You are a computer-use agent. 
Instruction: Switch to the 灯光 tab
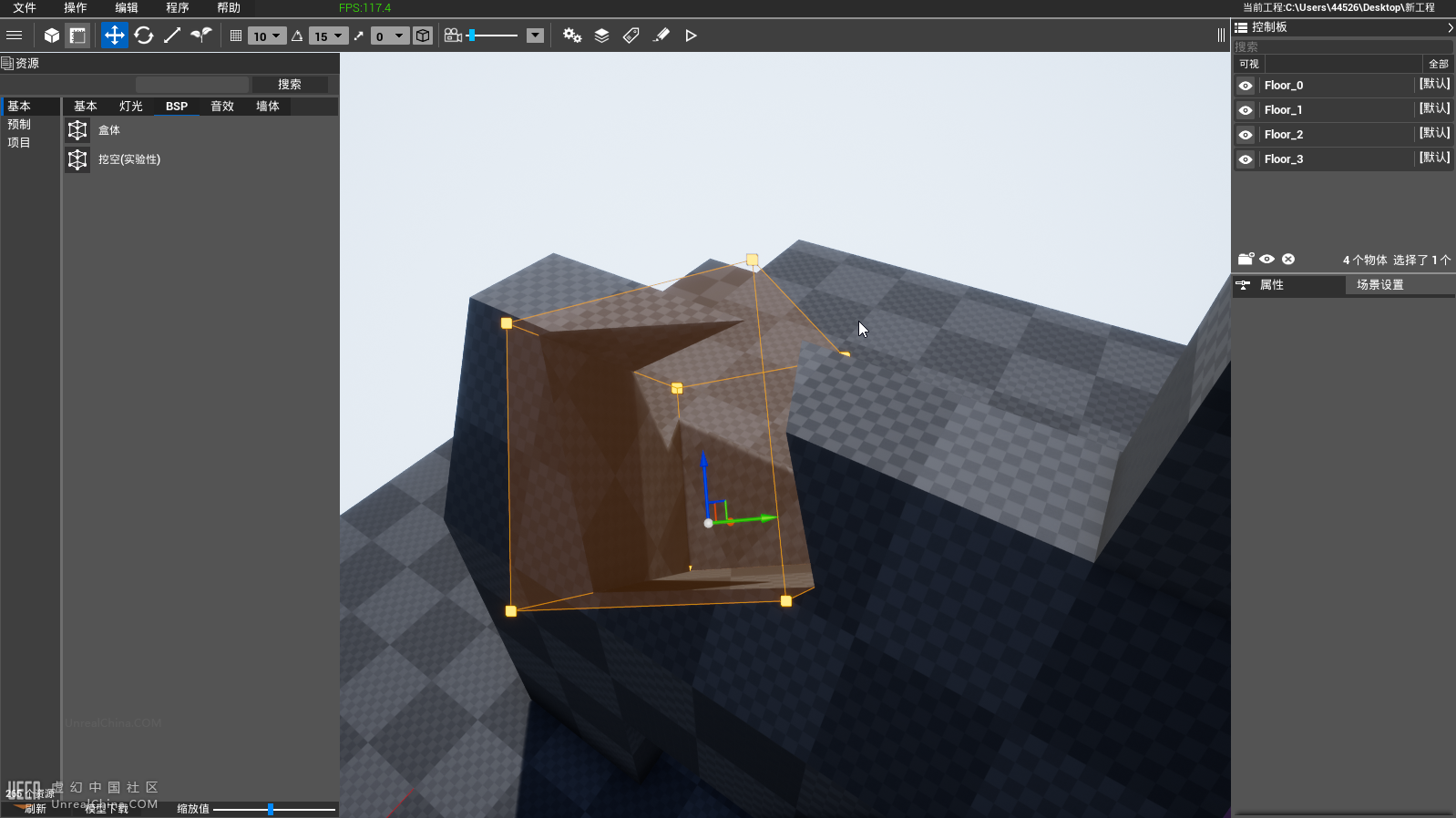(x=130, y=107)
